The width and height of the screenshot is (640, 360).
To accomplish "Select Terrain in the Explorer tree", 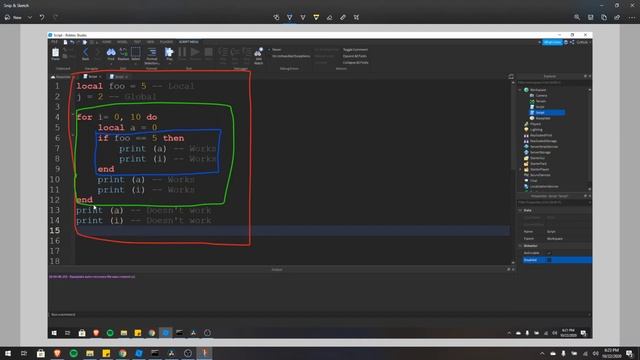I will point(540,101).
